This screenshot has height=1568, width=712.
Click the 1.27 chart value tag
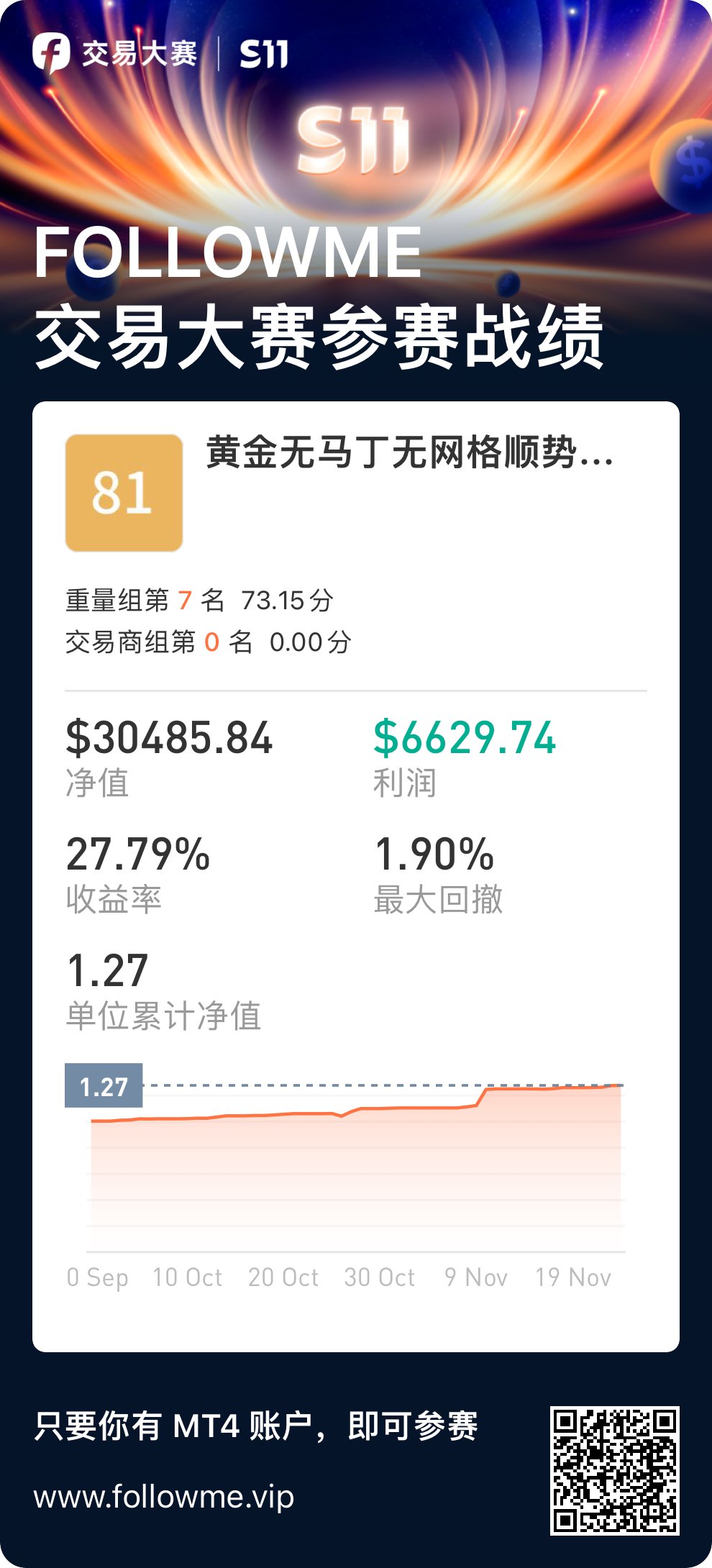coord(104,1085)
